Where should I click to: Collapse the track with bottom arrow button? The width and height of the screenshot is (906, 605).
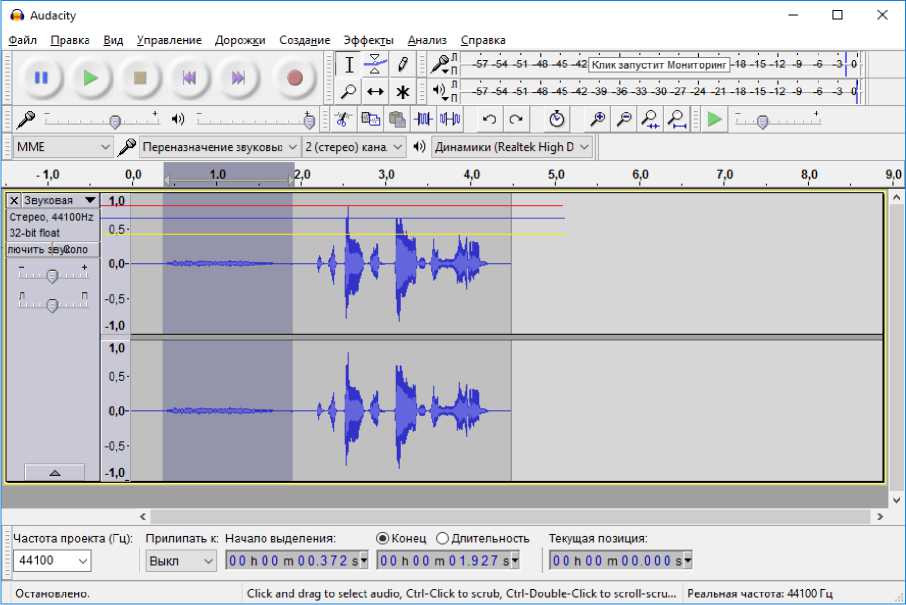coord(54,472)
